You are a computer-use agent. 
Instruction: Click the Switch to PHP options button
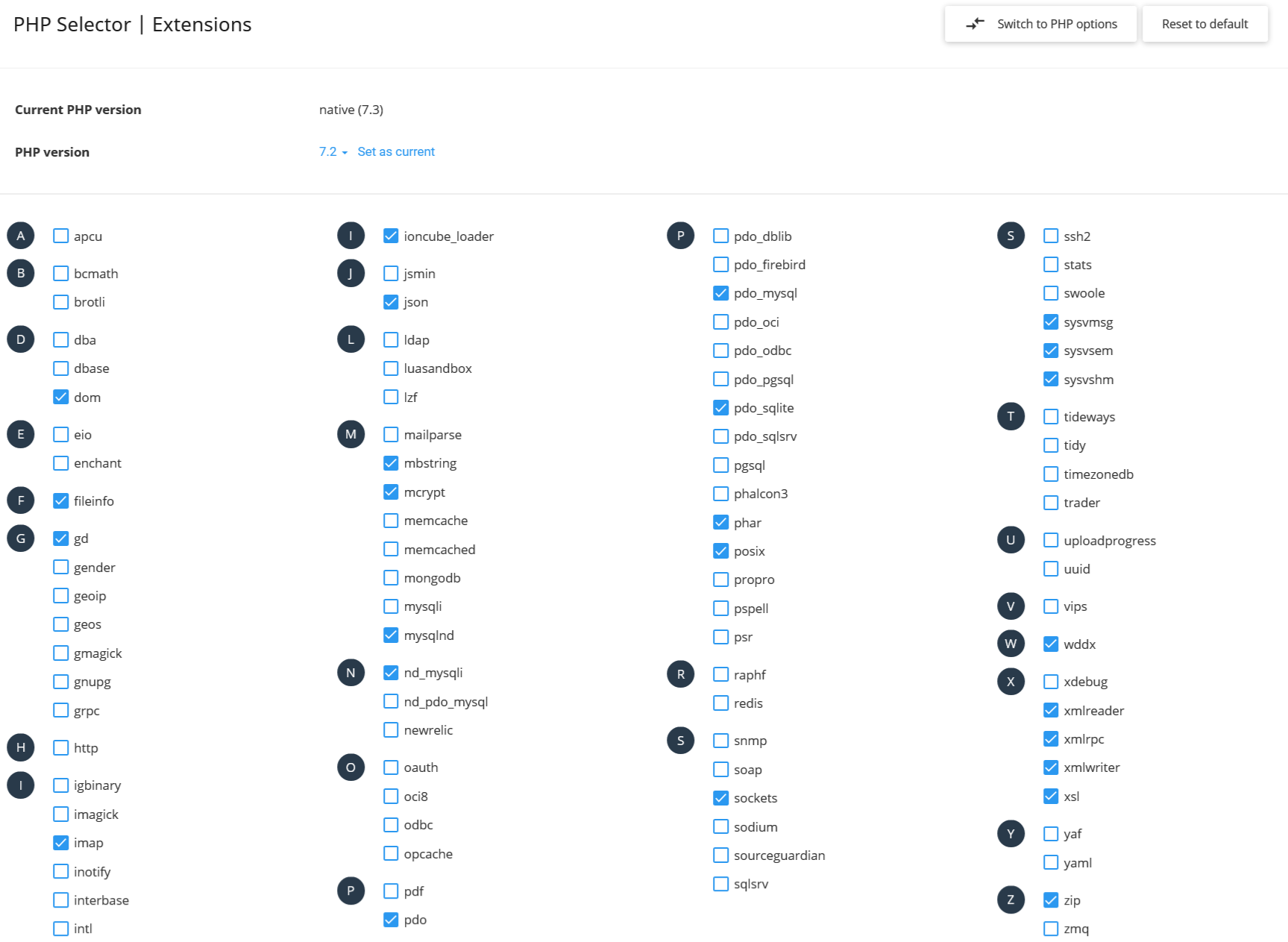click(x=1040, y=23)
